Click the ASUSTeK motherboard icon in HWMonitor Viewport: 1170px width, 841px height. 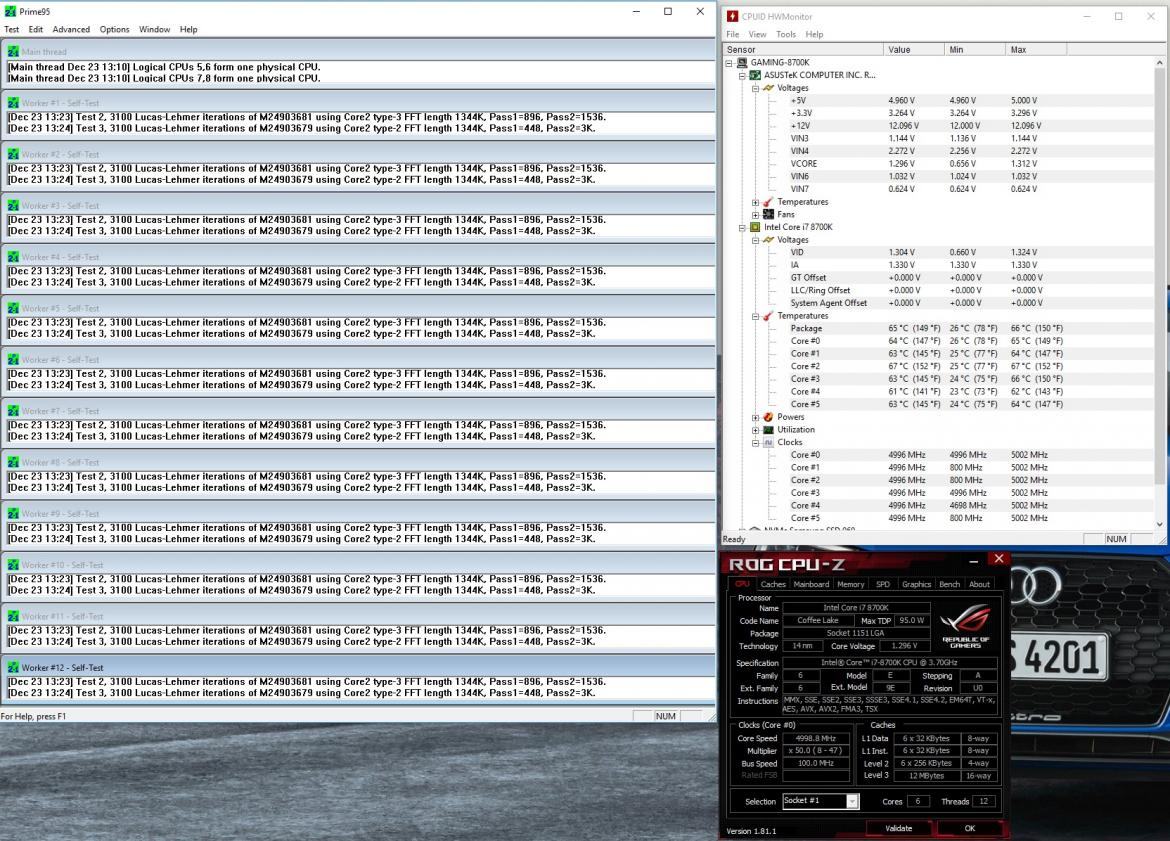click(755, 75)
